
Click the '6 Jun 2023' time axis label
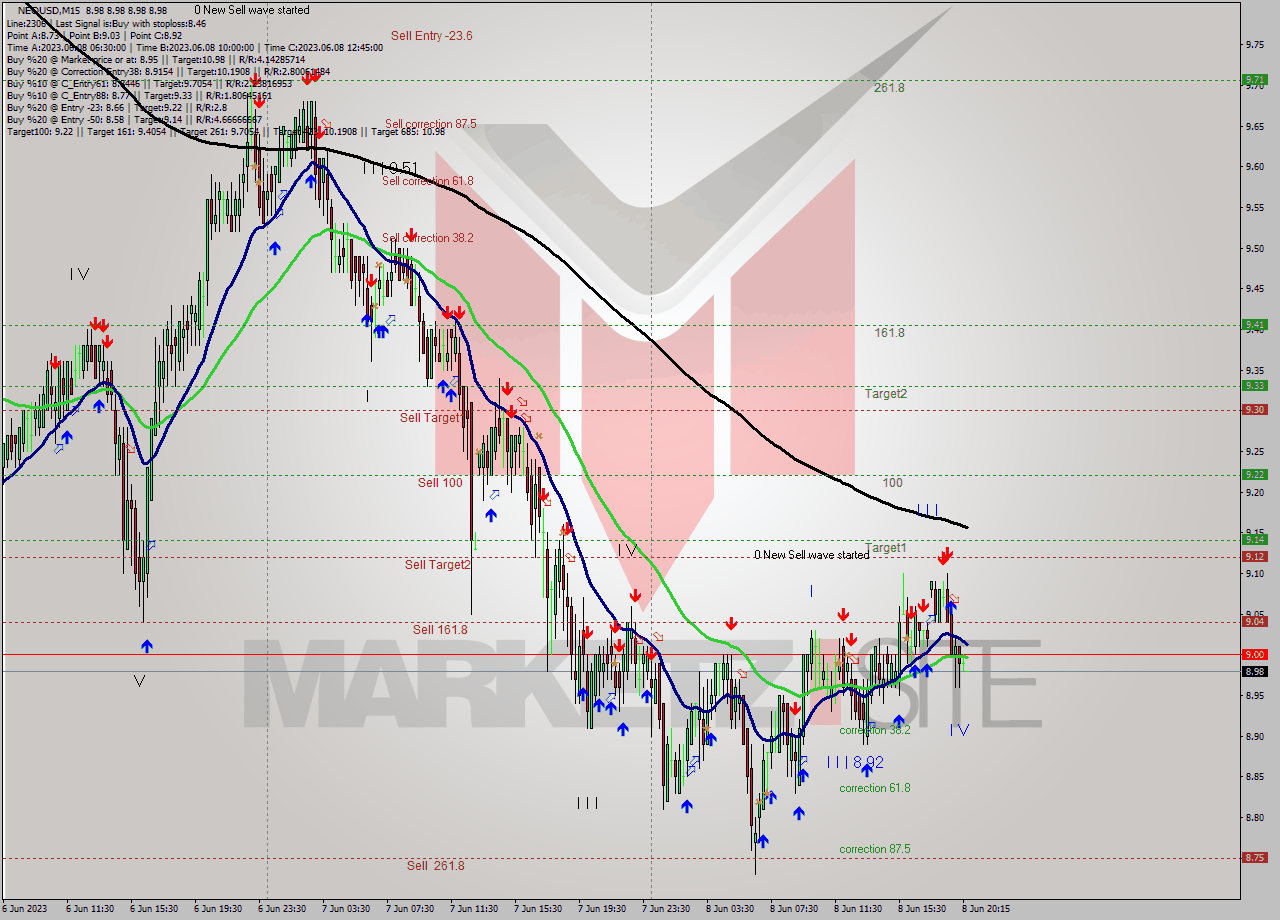[x=23, y=908]
